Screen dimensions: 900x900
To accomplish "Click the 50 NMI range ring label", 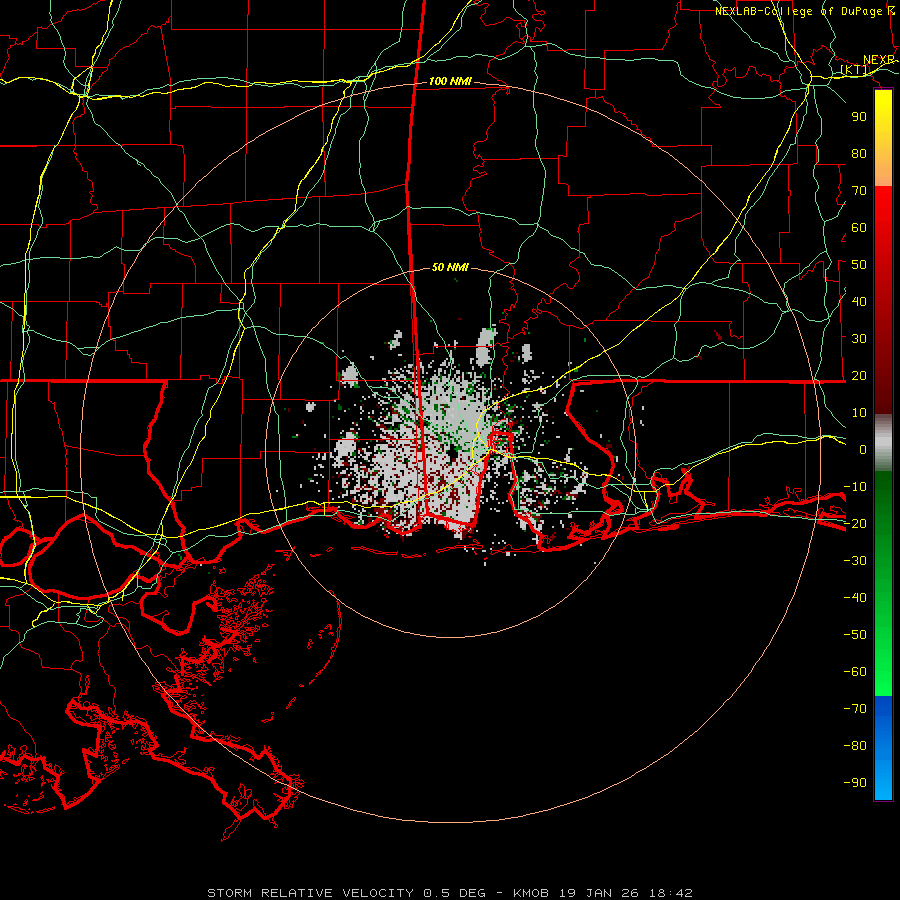I will pos(450,267).
